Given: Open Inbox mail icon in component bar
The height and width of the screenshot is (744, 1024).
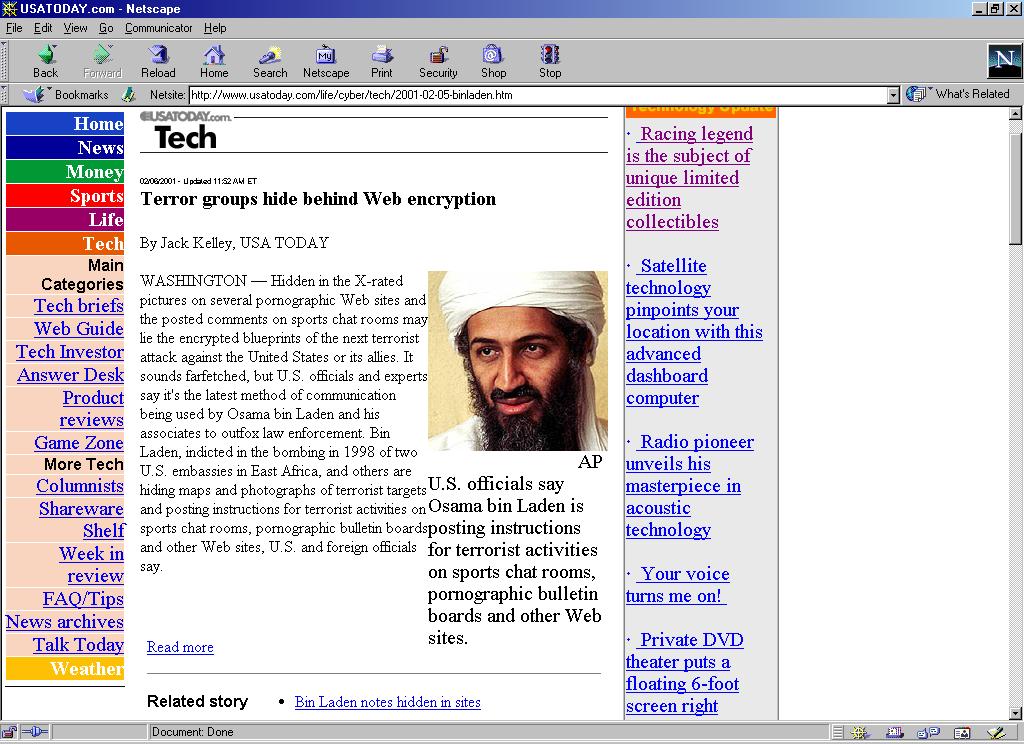Looking at the screenshot, I should click(x=894, y=733).
